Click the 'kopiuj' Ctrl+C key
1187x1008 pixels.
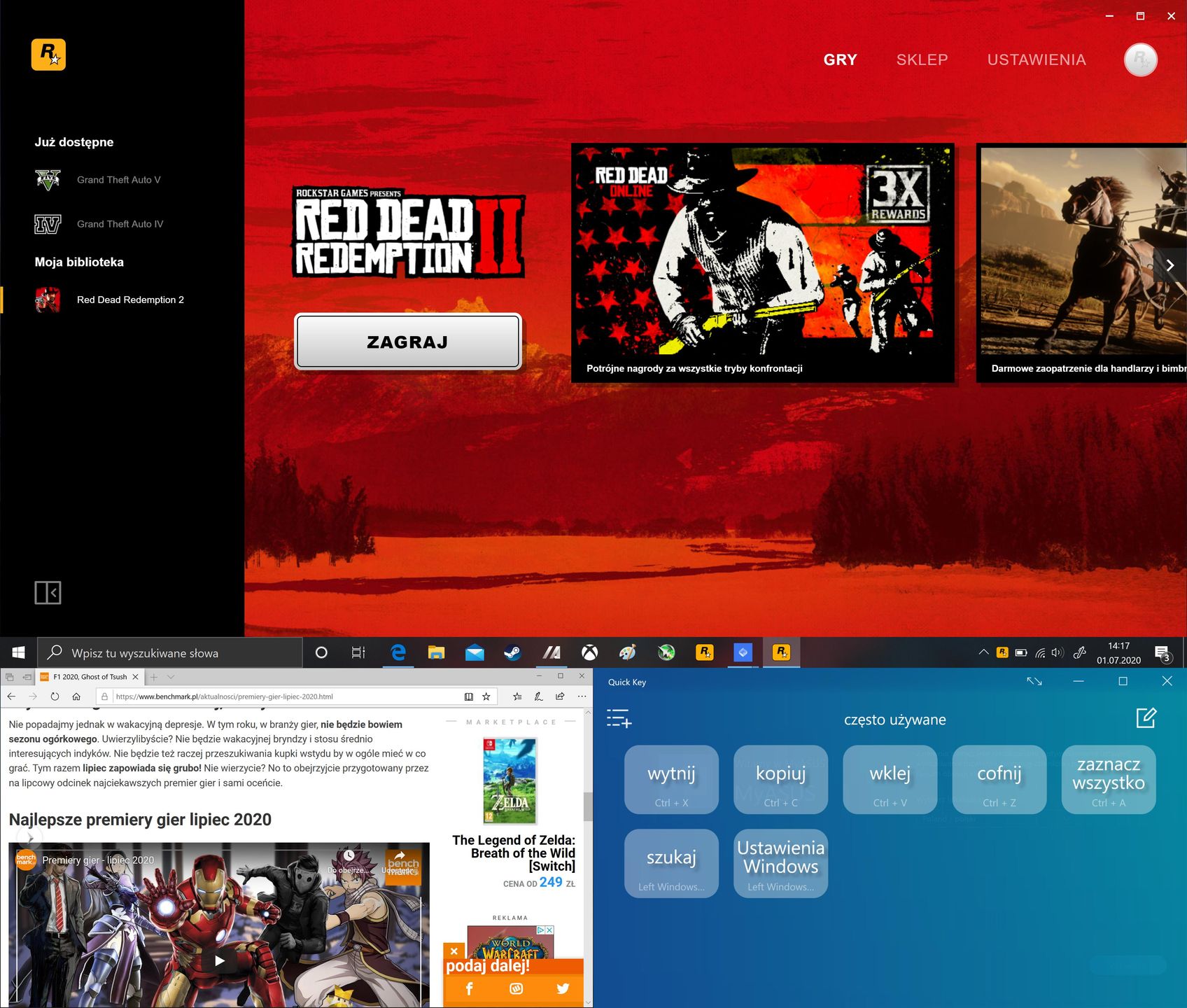click(x=780, y=780)
